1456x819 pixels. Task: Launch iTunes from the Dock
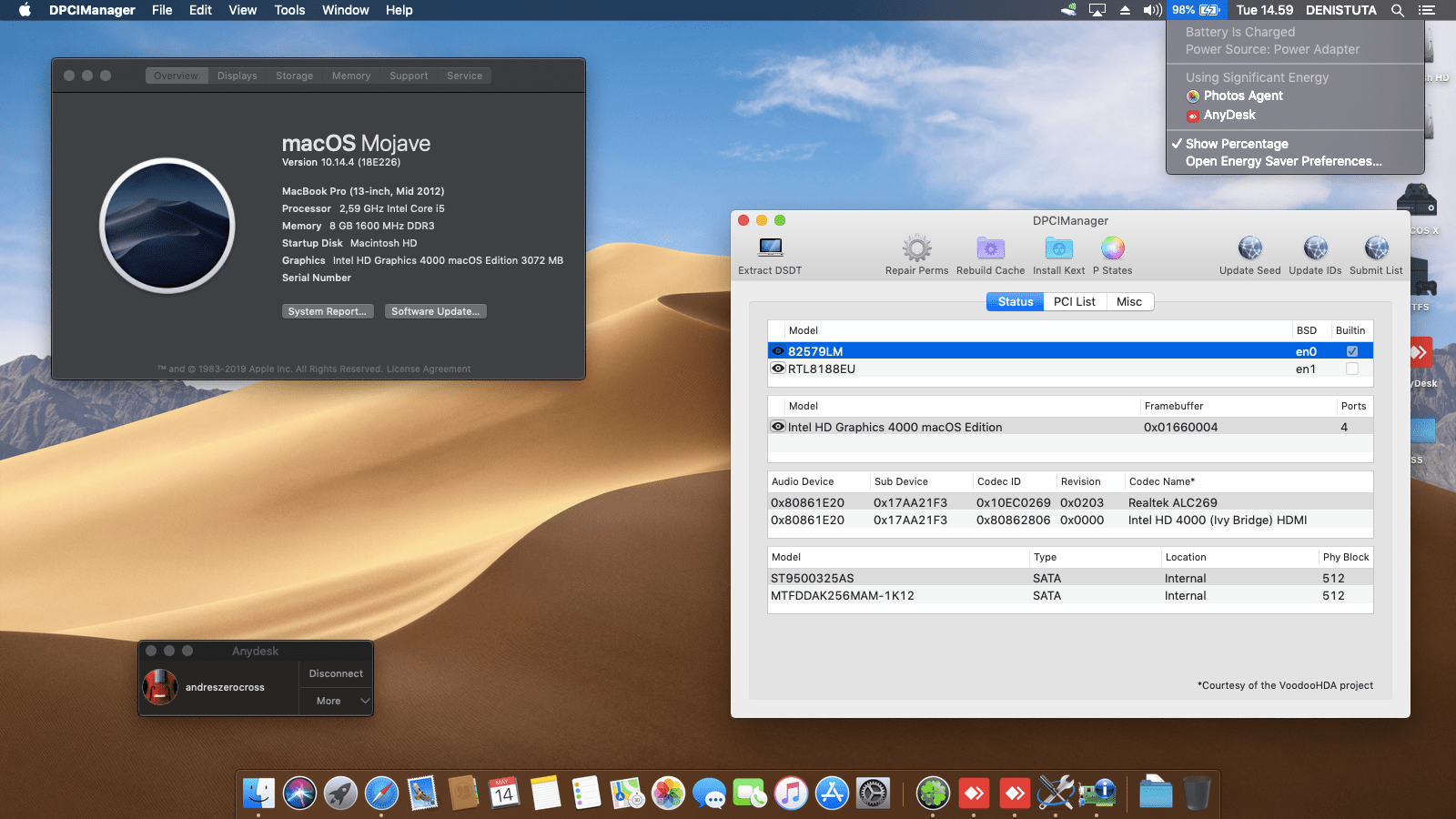(791, 793)
